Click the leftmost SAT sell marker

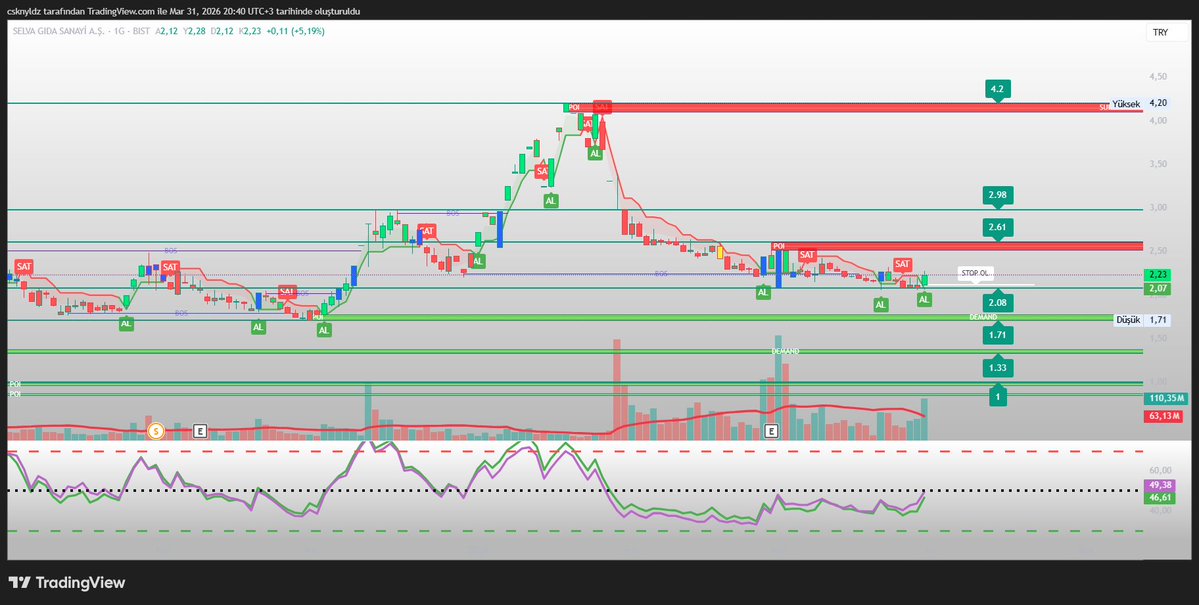(24, 266)
